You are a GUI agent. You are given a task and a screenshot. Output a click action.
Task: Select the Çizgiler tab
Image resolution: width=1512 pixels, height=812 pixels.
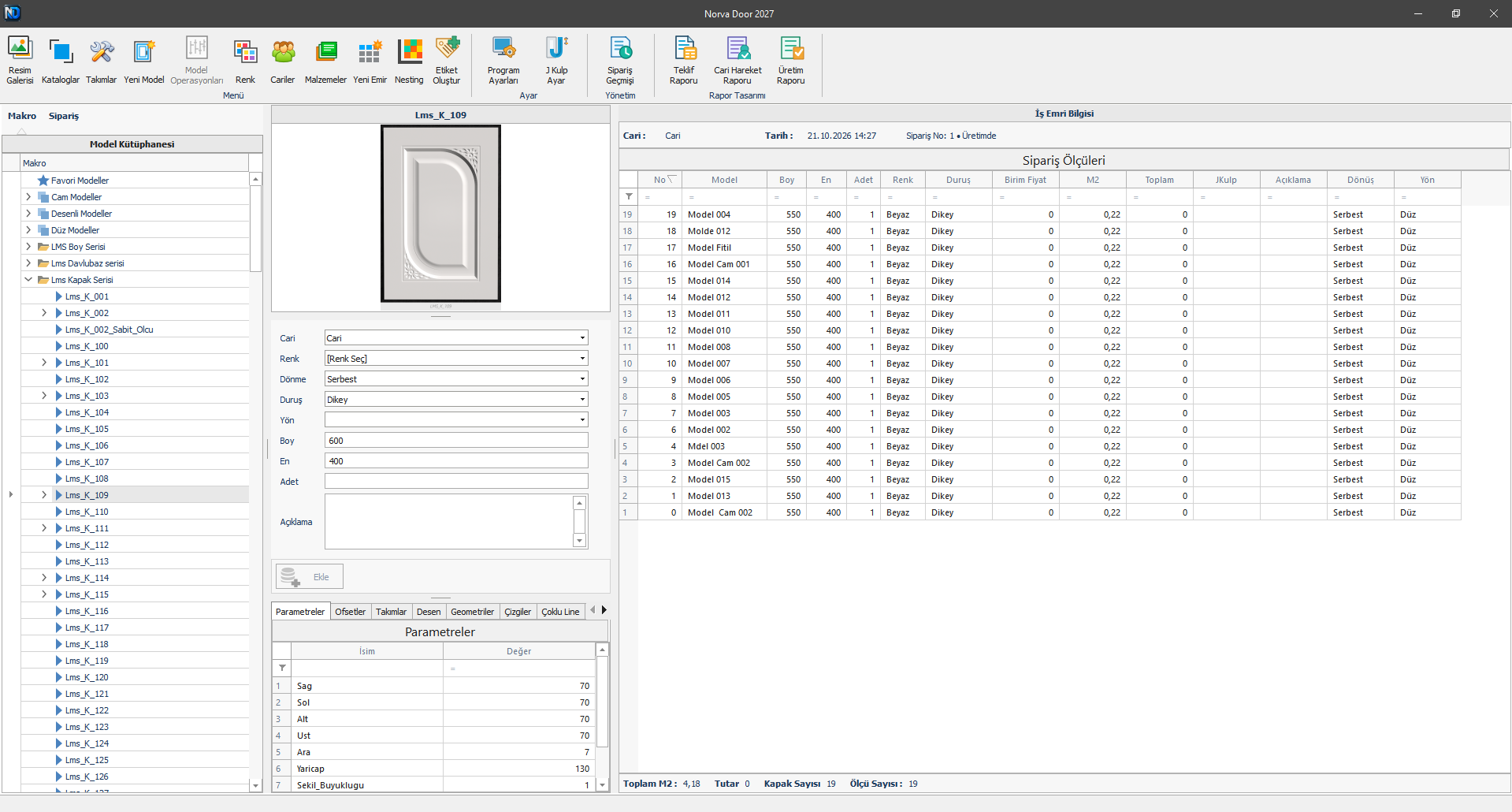[518, 612]
